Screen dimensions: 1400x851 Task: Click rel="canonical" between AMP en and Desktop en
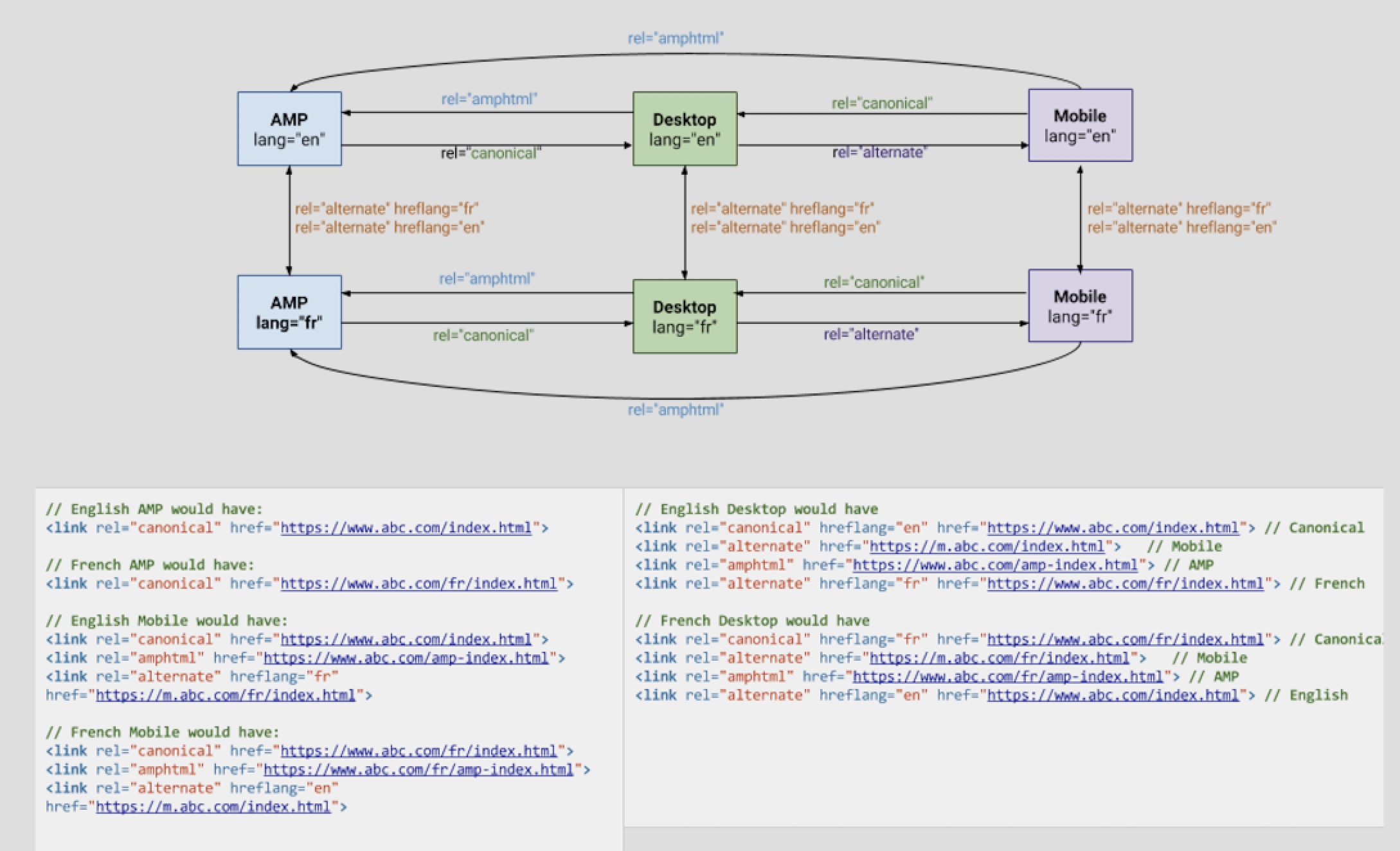pos(491,153)
